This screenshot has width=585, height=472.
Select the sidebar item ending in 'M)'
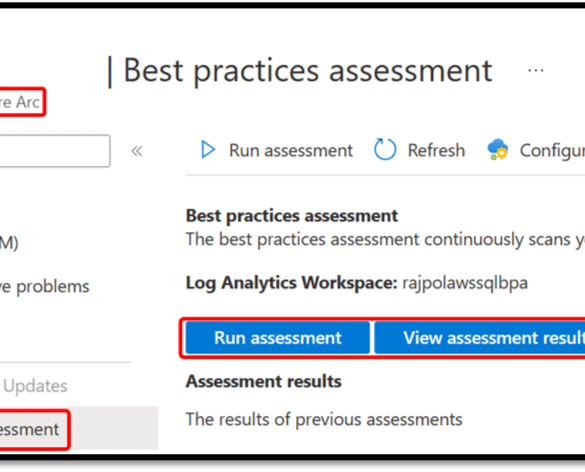coord(9,243)
